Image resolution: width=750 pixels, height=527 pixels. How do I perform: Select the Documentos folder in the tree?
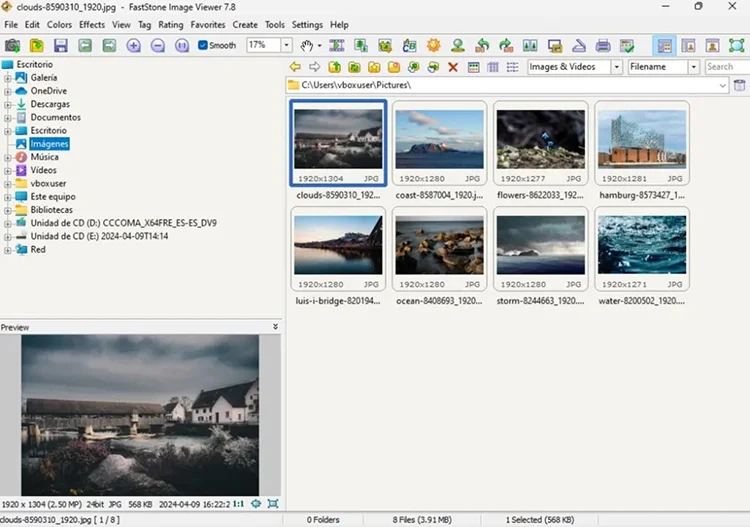point(55,117)
